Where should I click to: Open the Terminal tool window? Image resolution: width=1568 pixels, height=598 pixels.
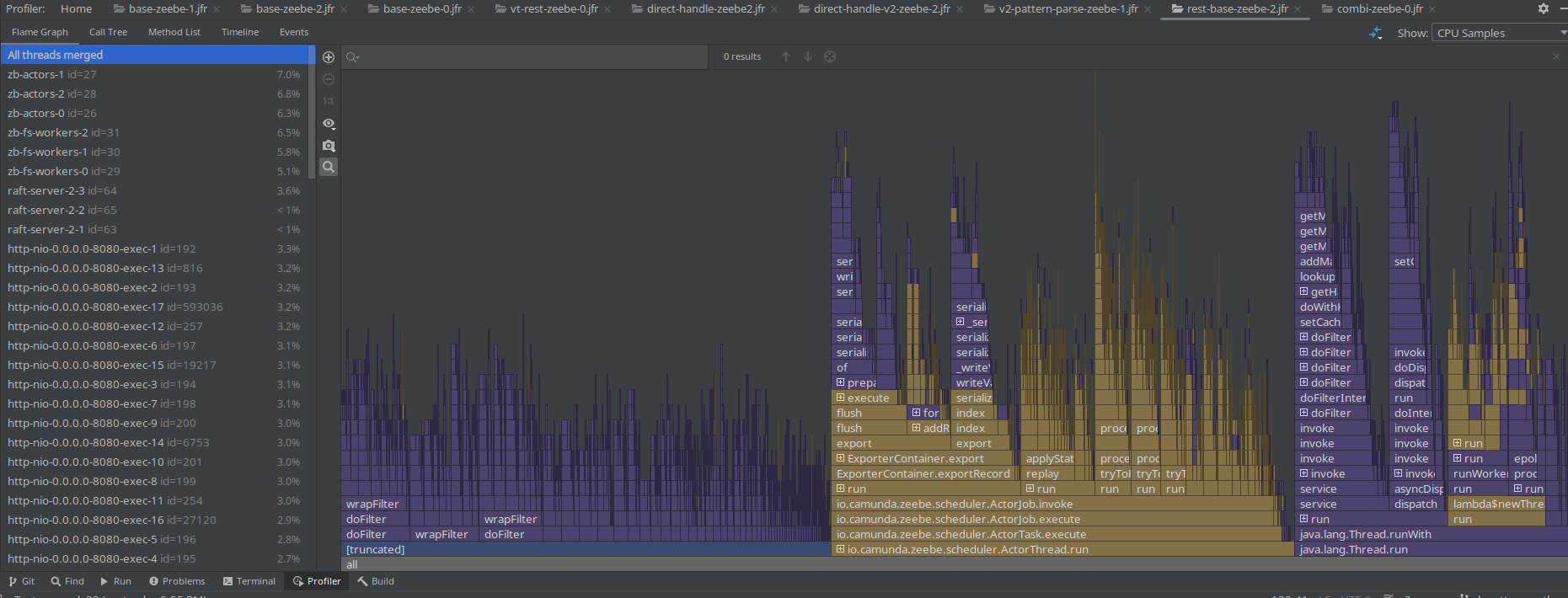(x=249, y=581)
